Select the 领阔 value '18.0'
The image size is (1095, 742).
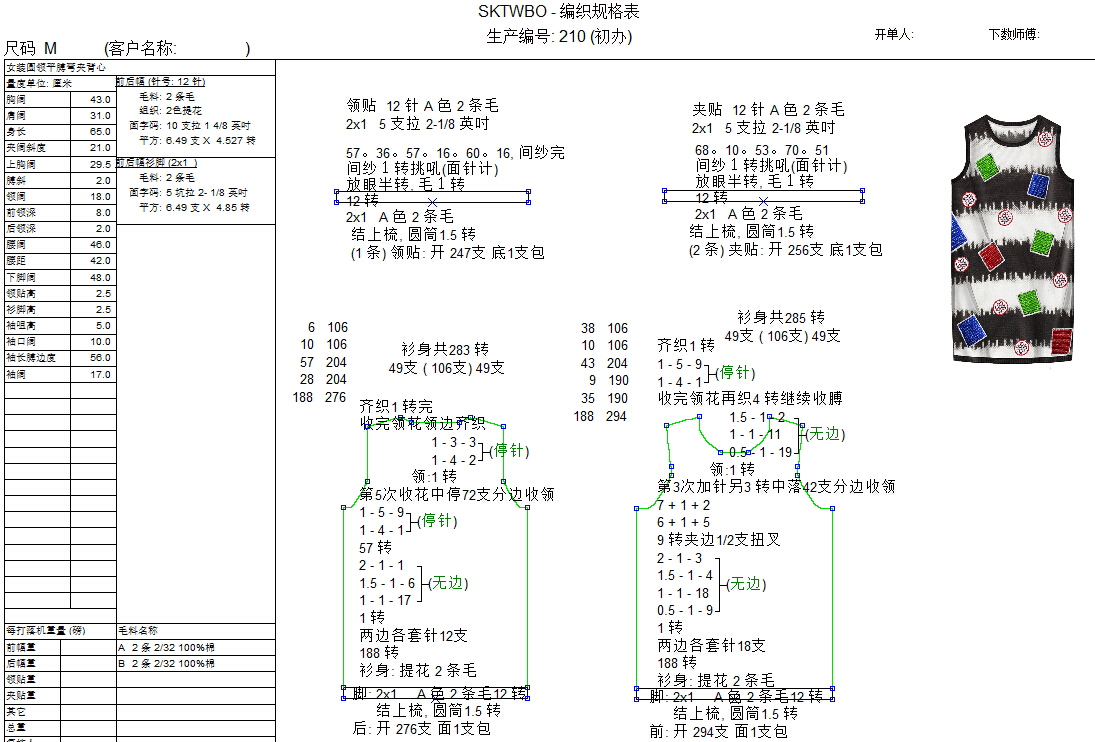coord(101,196)
